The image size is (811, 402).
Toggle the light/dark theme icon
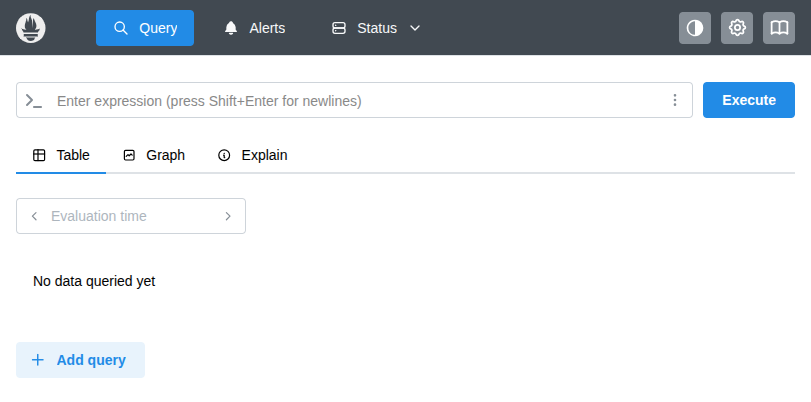click(x=695, y=28)
